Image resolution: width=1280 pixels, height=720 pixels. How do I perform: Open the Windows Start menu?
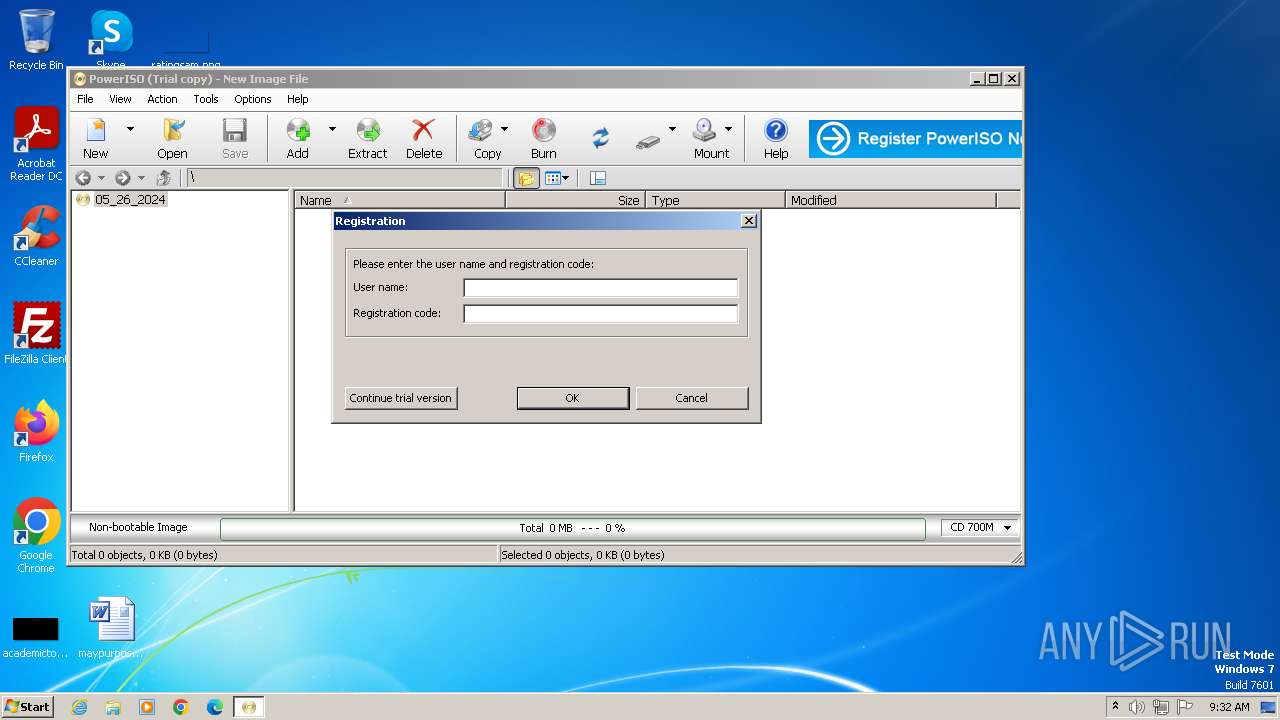27,706
